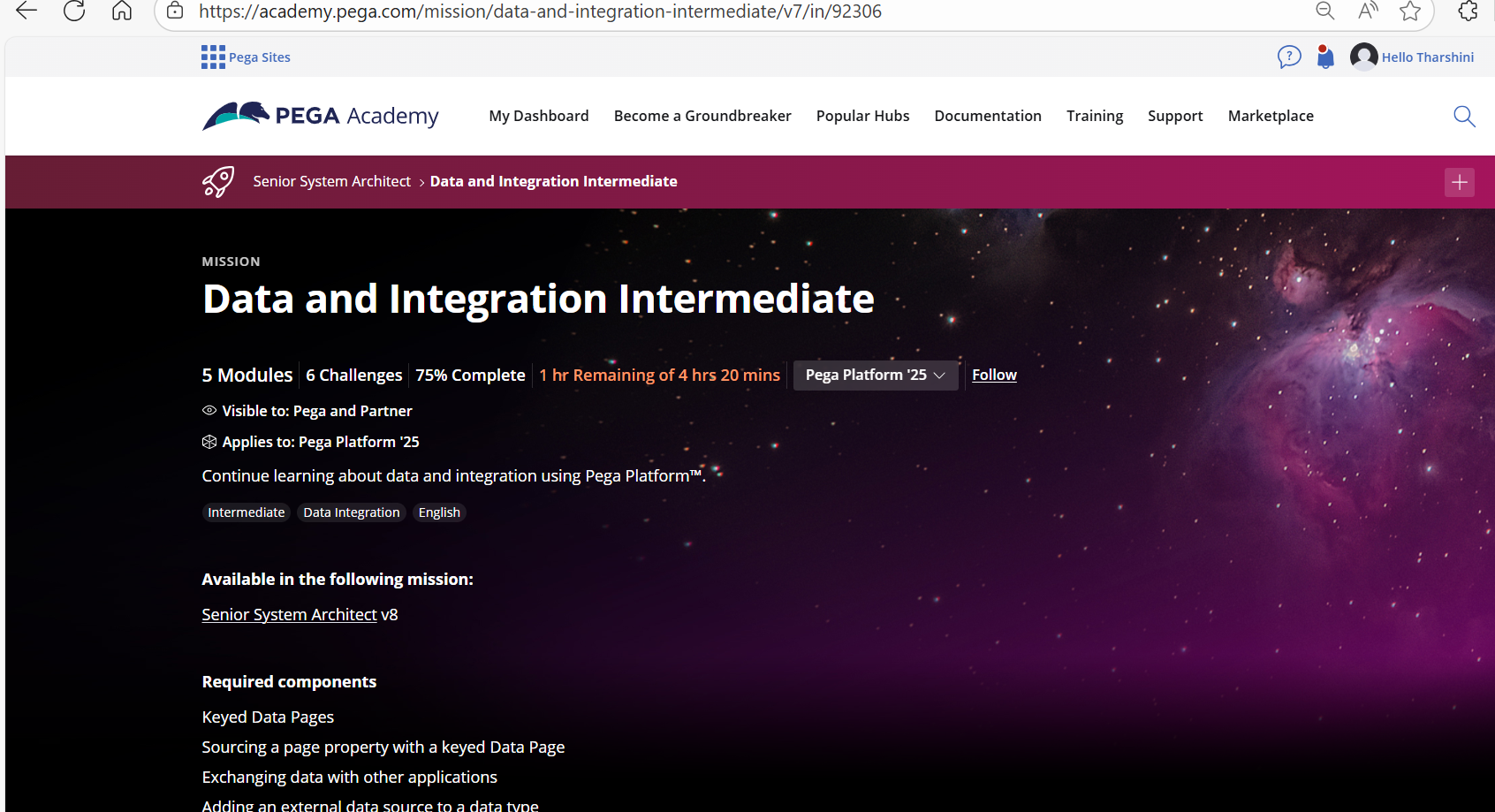Reload the page with the refresh icon

[74, 11]
